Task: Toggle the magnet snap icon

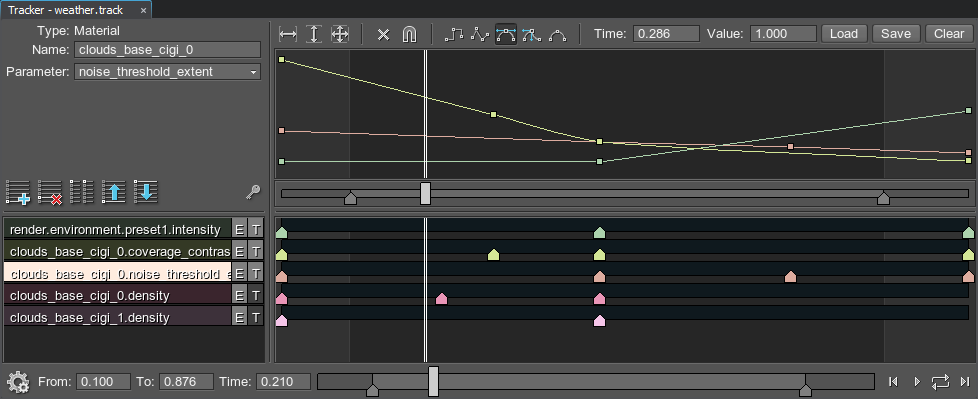Action: (409, 34)
